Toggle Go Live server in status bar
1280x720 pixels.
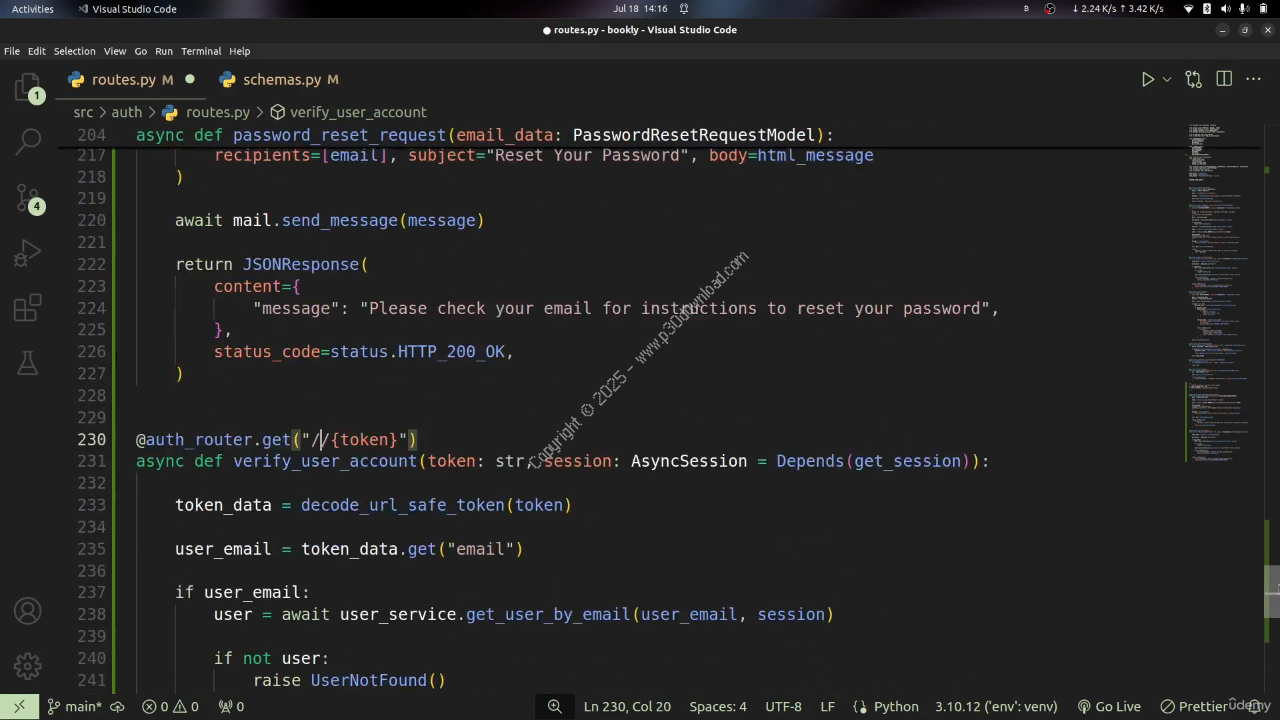[x=1108, y=706]
